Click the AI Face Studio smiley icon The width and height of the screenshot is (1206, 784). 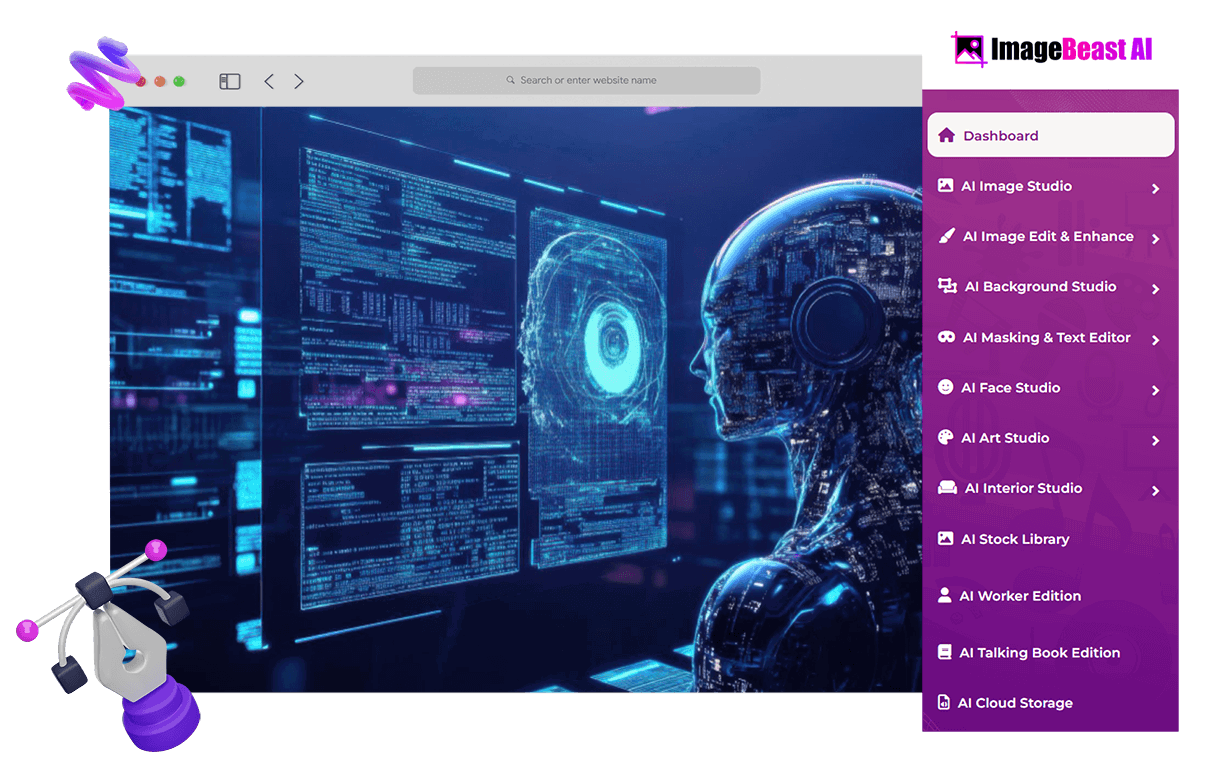tap(945, 387)
